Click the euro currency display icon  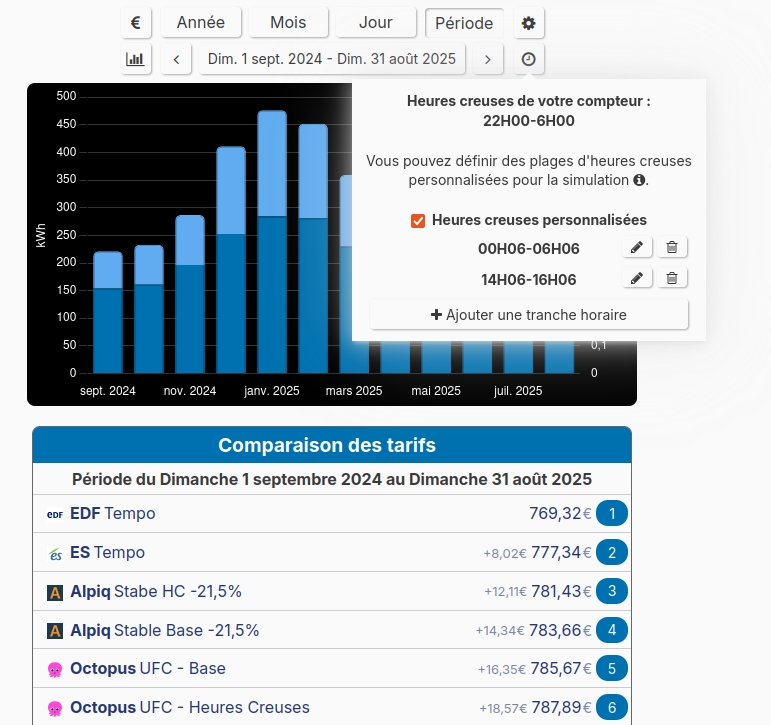(x=136, y=23)
